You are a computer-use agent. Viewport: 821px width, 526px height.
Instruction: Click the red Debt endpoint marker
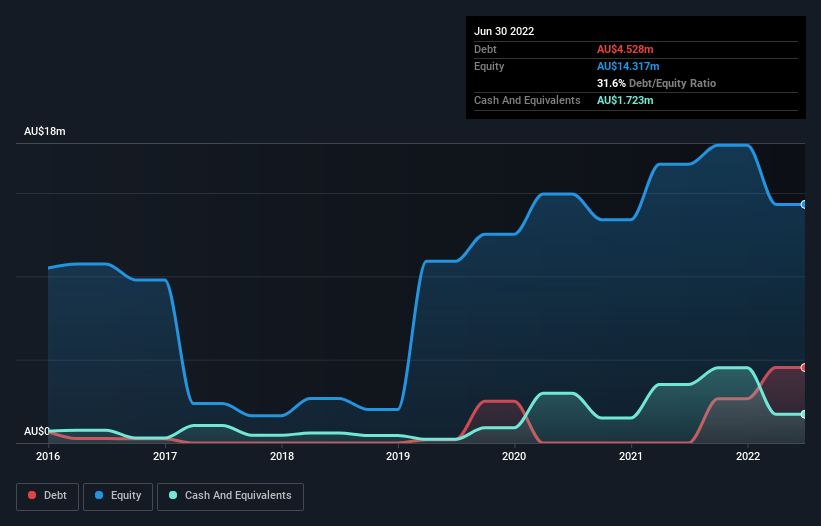click(x=804, y=367)
